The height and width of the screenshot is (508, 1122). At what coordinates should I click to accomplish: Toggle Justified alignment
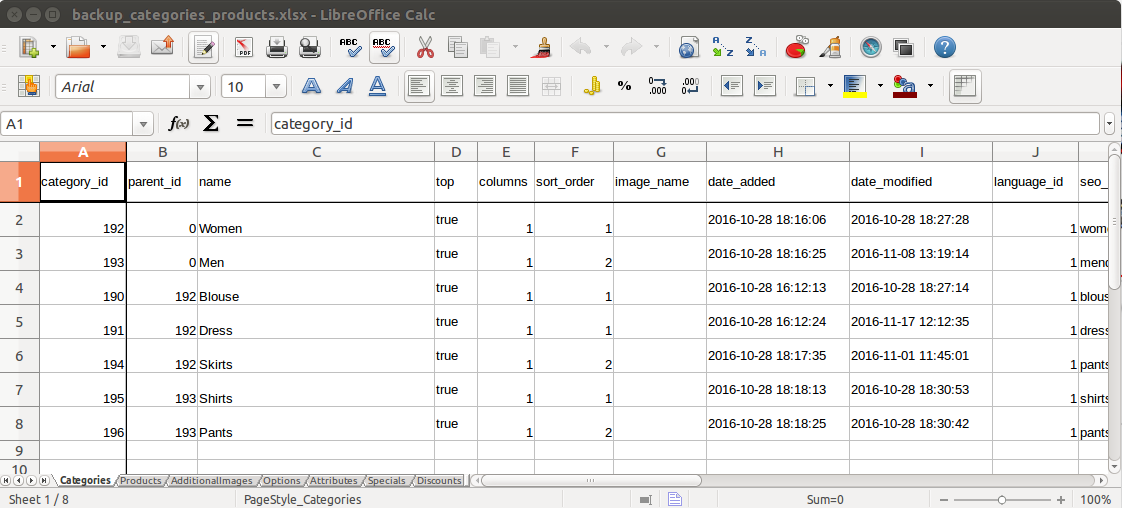click(x=517, y=87)
